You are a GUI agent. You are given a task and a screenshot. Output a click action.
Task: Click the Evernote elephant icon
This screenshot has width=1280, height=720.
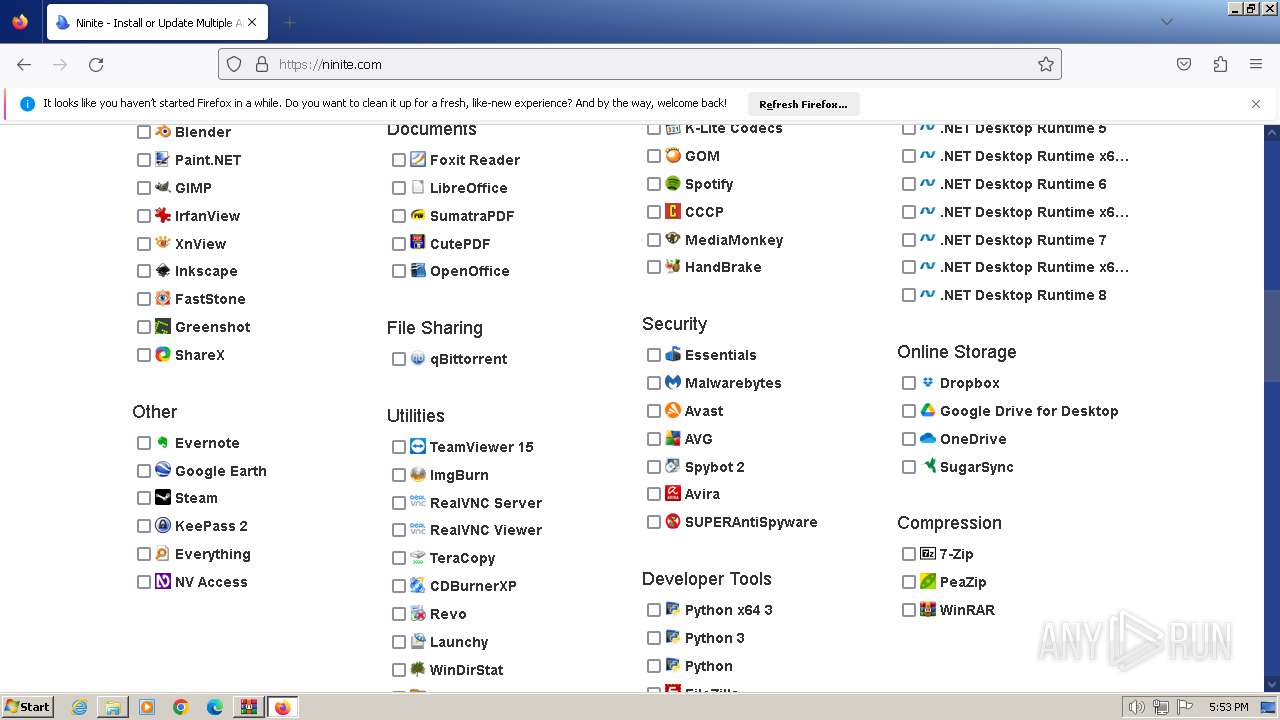pyautogui.click(x=163, y=442)
